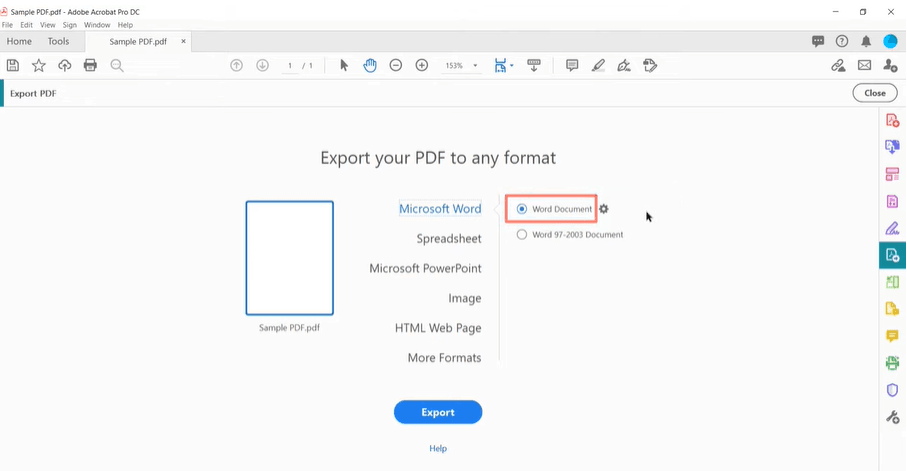Activate the Selection arrow tool

pos(344,65)
